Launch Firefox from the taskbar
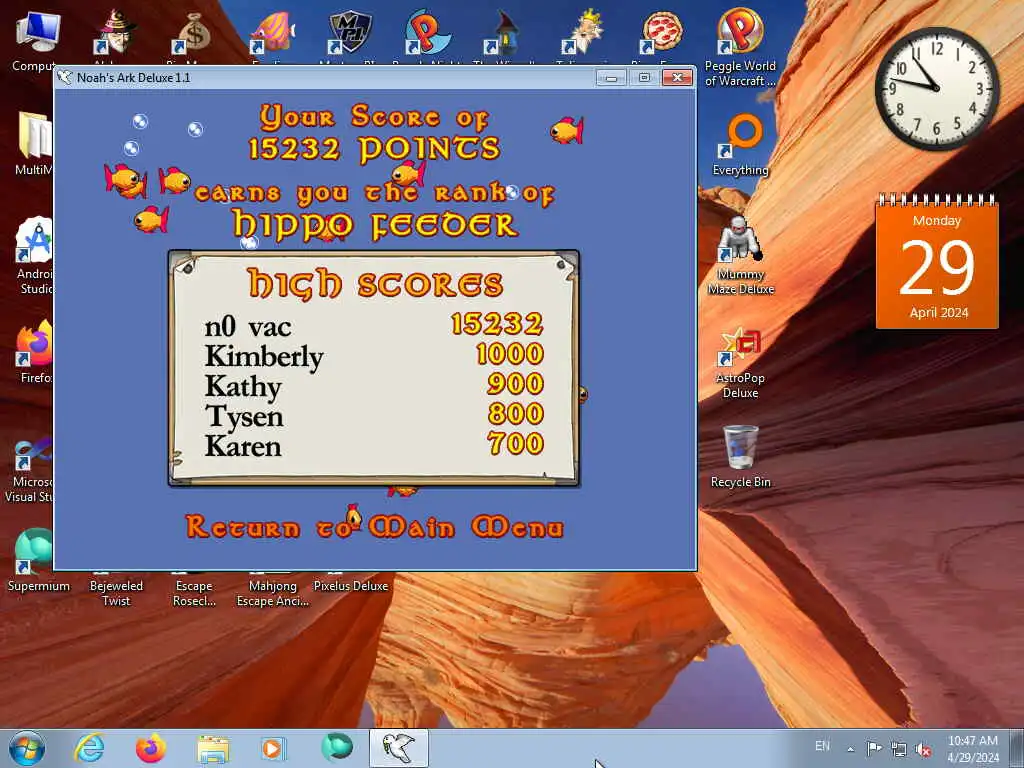Screen dimensions: 1024x768 [150, 748]
